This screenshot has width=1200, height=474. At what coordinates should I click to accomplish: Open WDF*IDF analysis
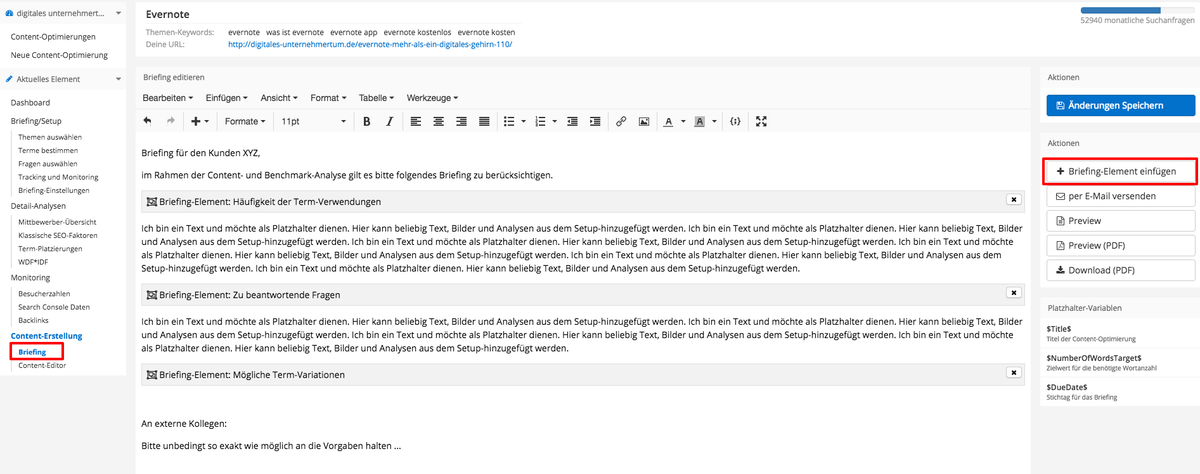(x=33, y=261)
